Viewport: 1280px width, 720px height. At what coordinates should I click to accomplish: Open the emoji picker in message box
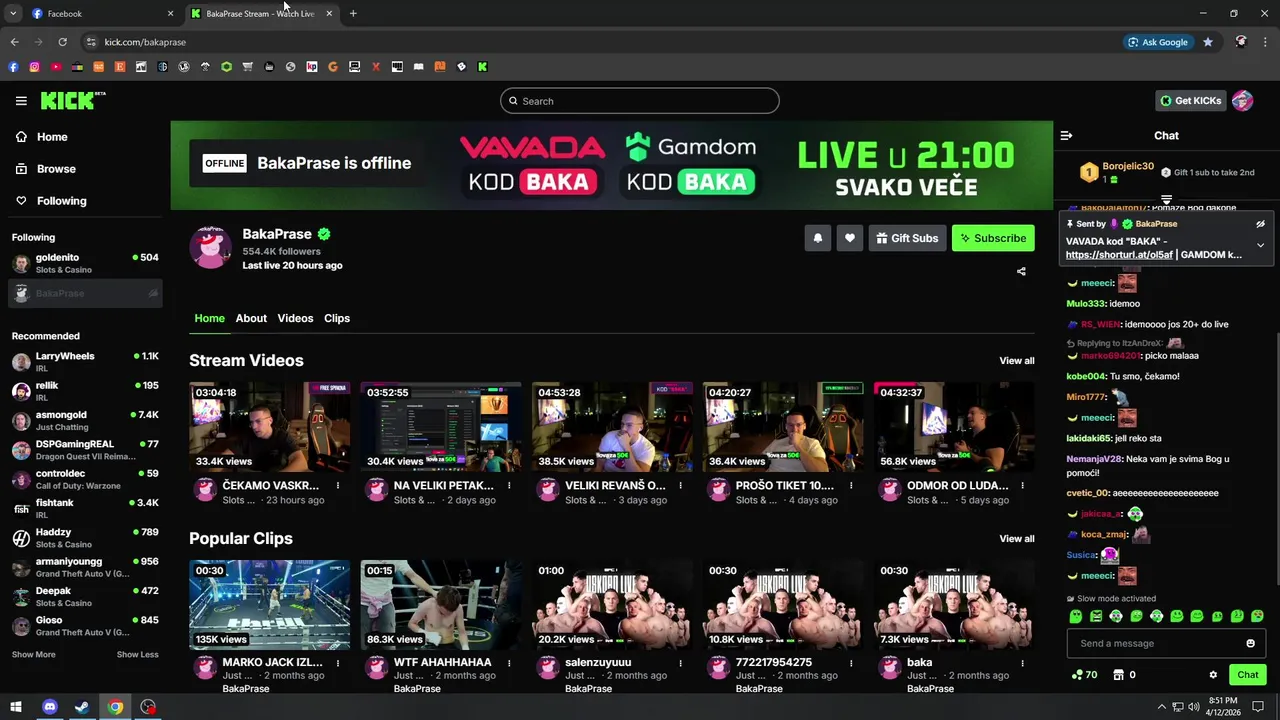[x=1250, y=643]
